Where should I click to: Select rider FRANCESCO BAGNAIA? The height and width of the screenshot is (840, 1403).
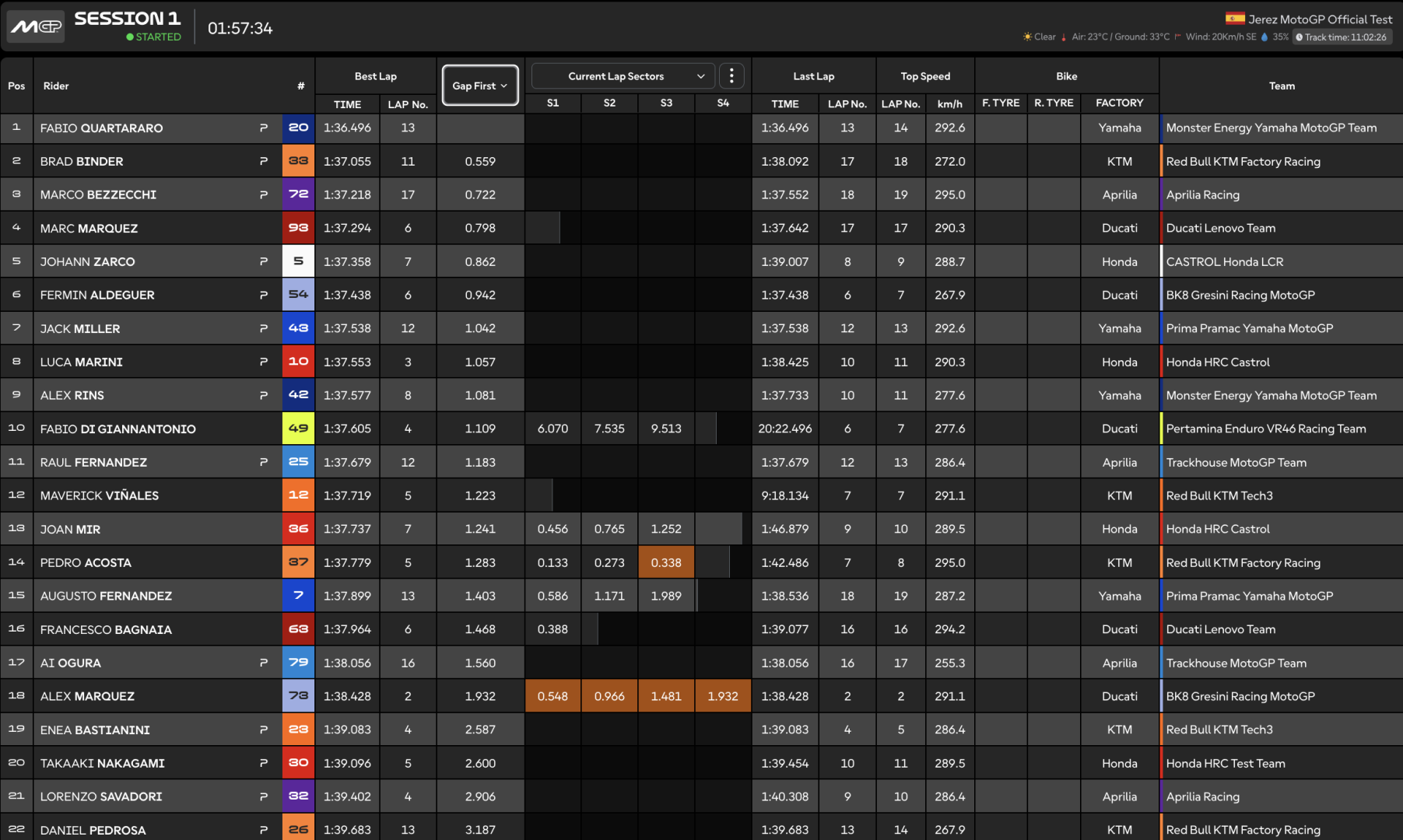point(106,629)
